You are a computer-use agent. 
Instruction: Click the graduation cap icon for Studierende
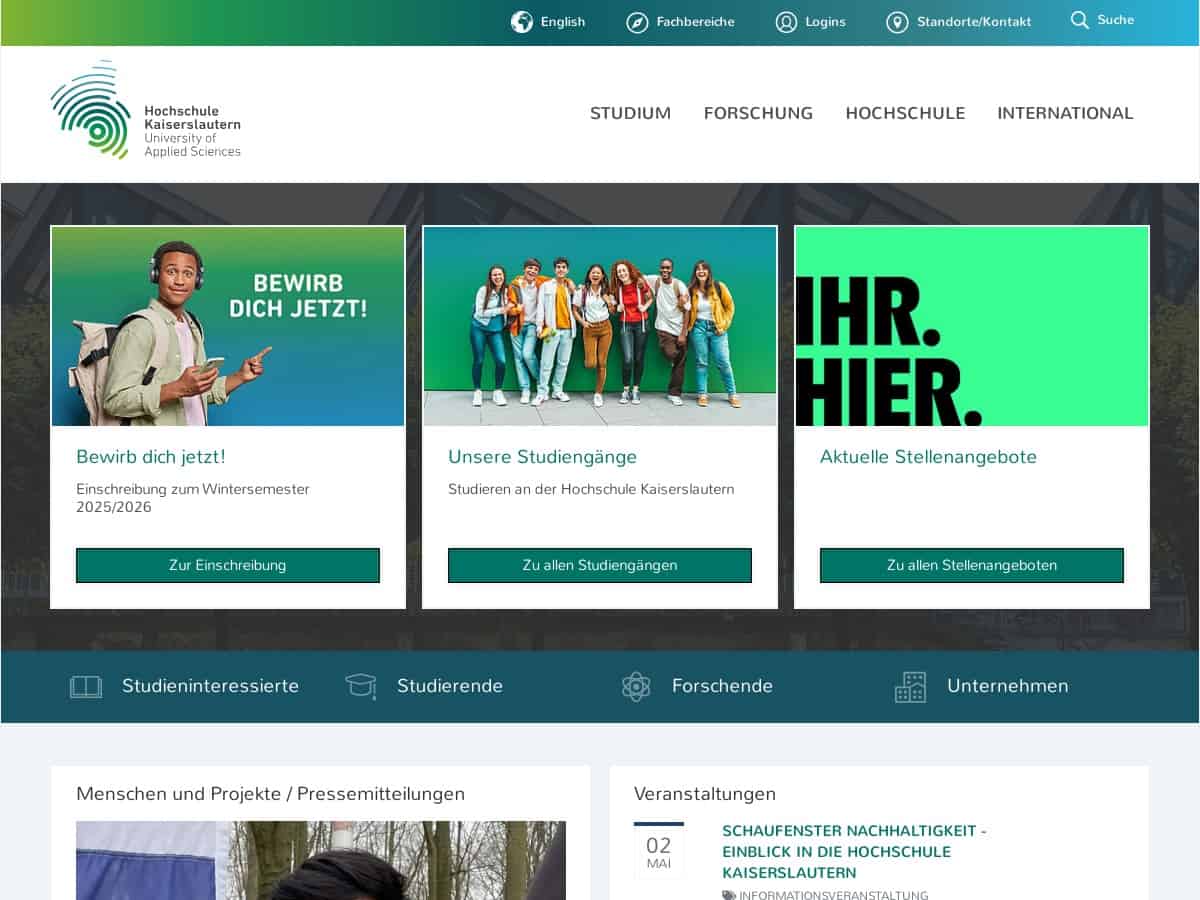coord(361,686)
